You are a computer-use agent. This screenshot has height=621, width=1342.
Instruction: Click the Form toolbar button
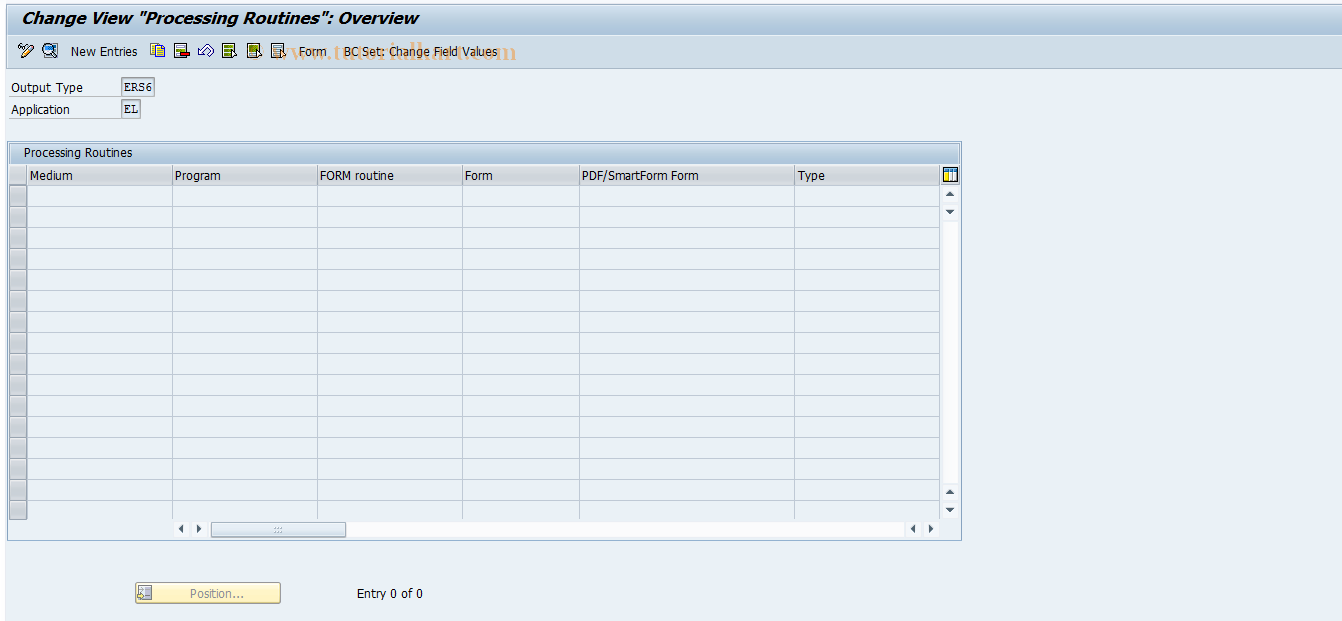pos(312,52)
